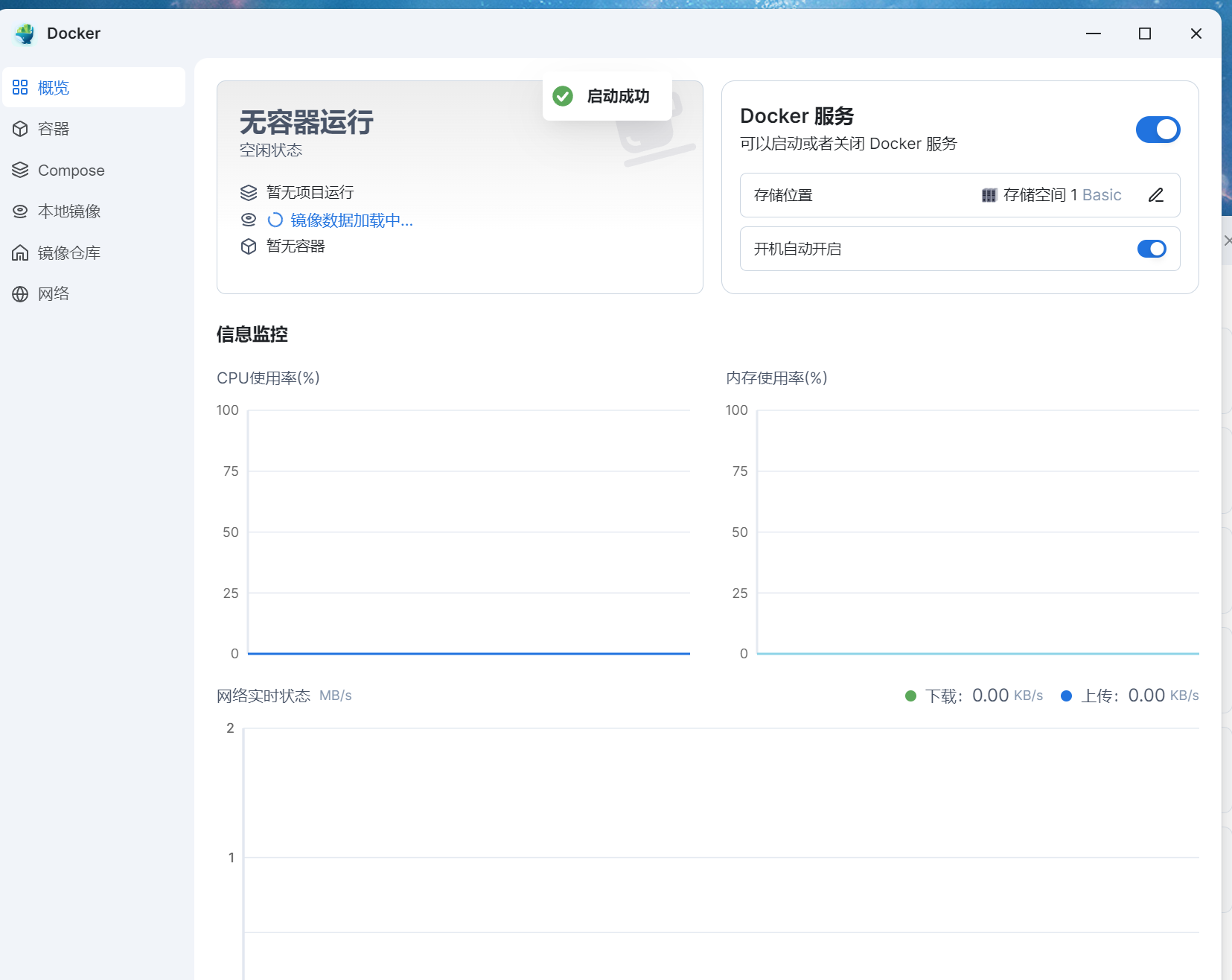The width and height of the screenshot is (1232, 980).
Task: Turn off the Docker 服务 switch
Action: (1157, 129)
